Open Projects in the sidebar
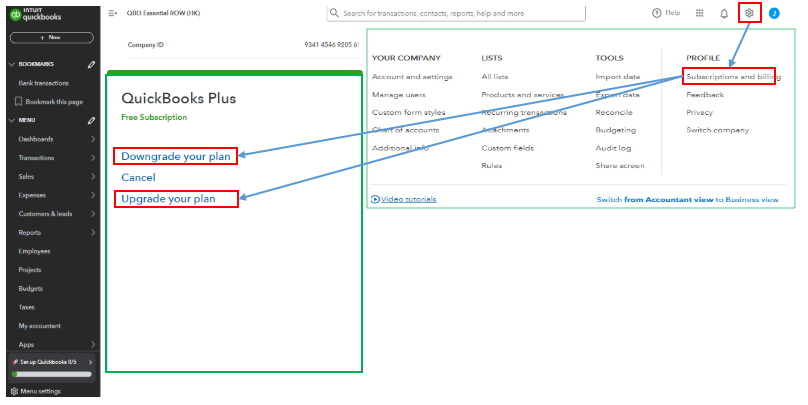Viewport: 808px width, 405px height. pyautogui.click(x=30, y=270)
